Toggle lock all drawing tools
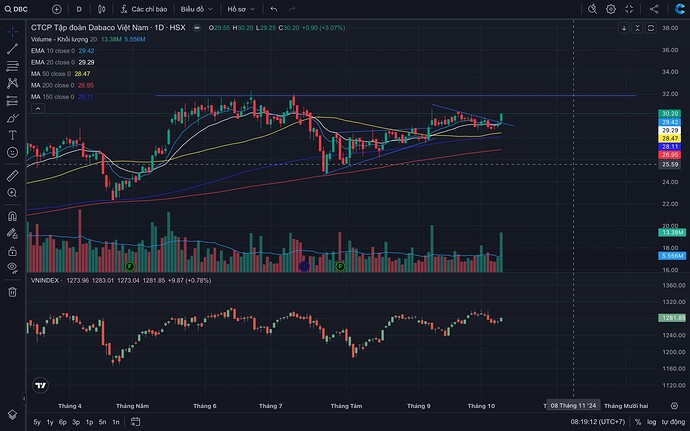The image size is (690, 431). tap(11, 251)
